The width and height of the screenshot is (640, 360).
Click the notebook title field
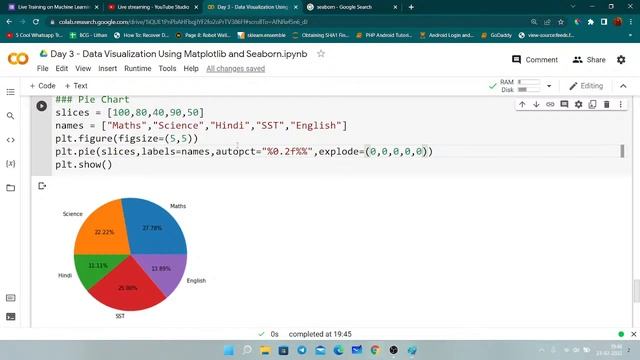coord(178,54)
